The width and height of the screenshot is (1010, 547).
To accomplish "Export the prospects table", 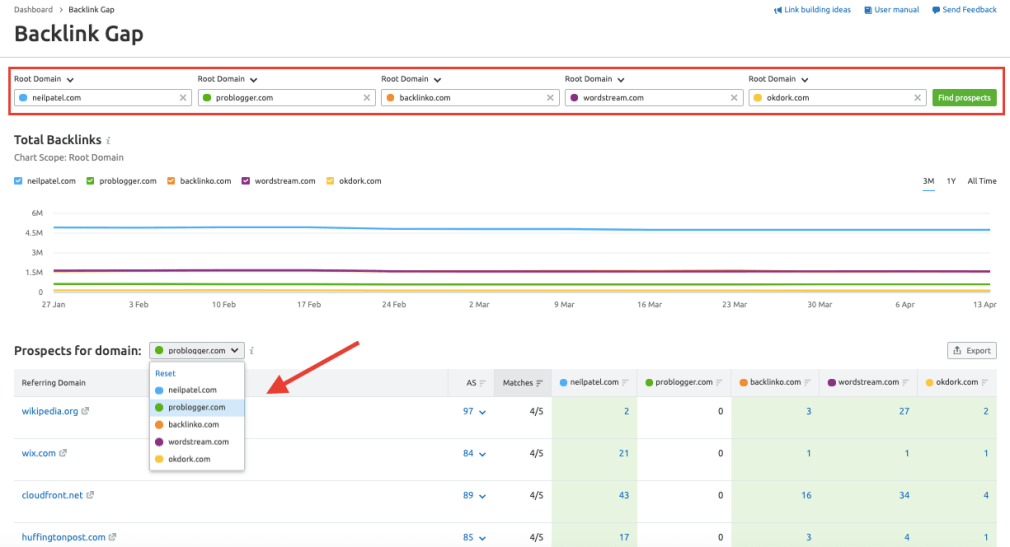I will click(971, 351).
